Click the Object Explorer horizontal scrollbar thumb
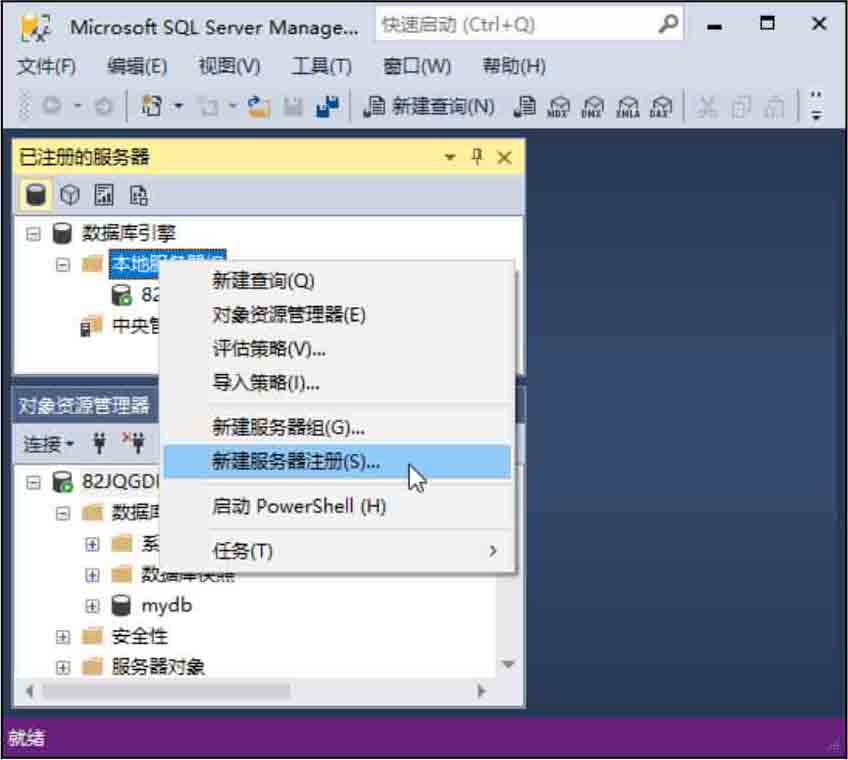 coord(167,691)
